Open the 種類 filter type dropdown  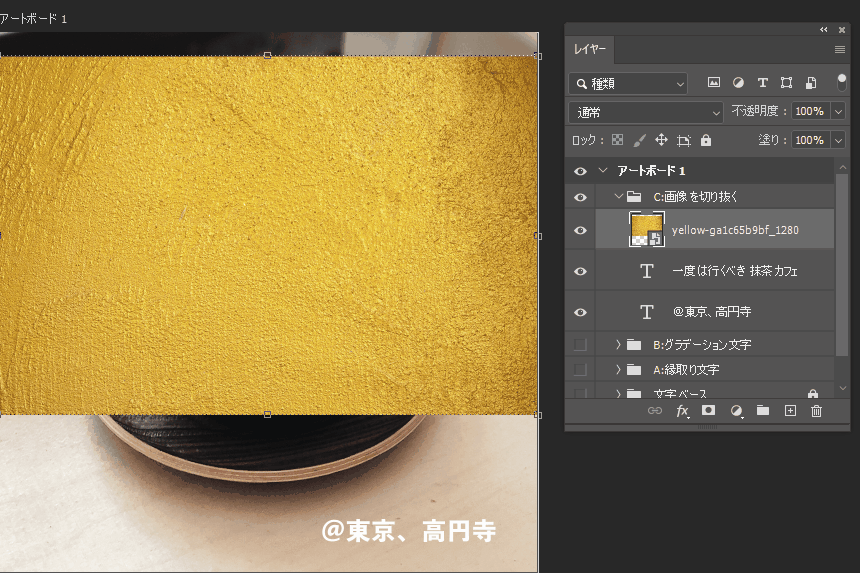tap(628, 84)
